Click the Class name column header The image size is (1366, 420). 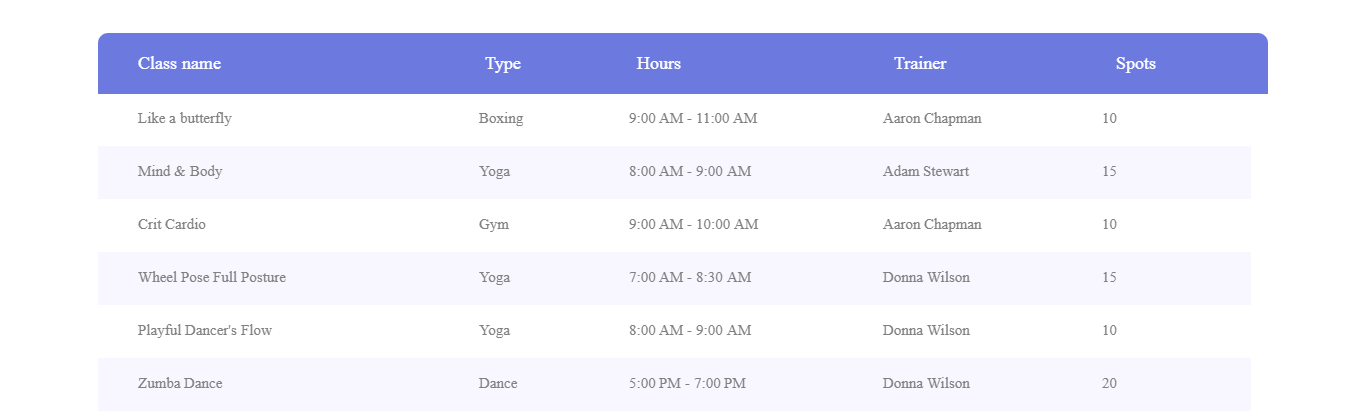pos(179,63)
